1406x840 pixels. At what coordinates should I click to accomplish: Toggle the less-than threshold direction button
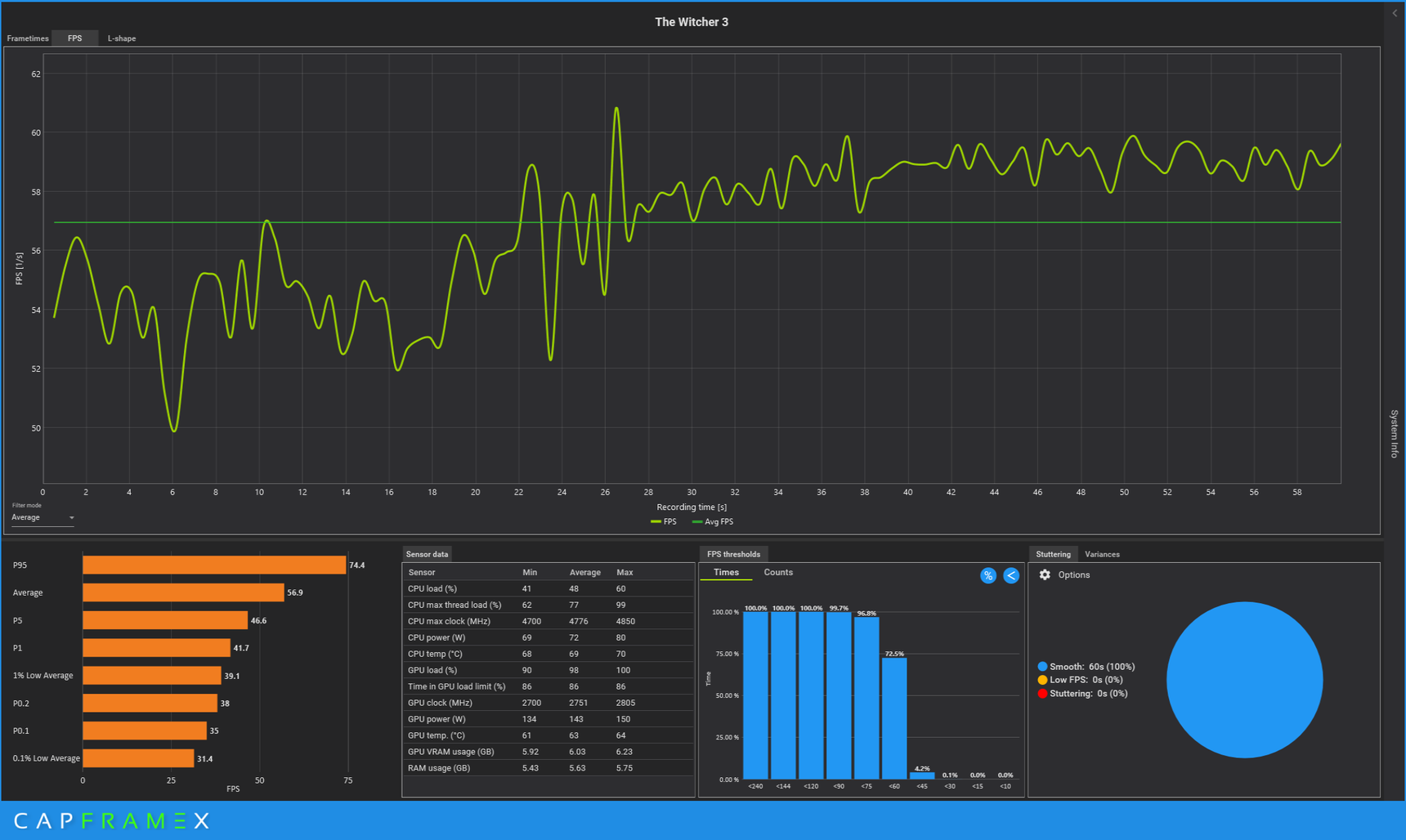coord(1011,576)
